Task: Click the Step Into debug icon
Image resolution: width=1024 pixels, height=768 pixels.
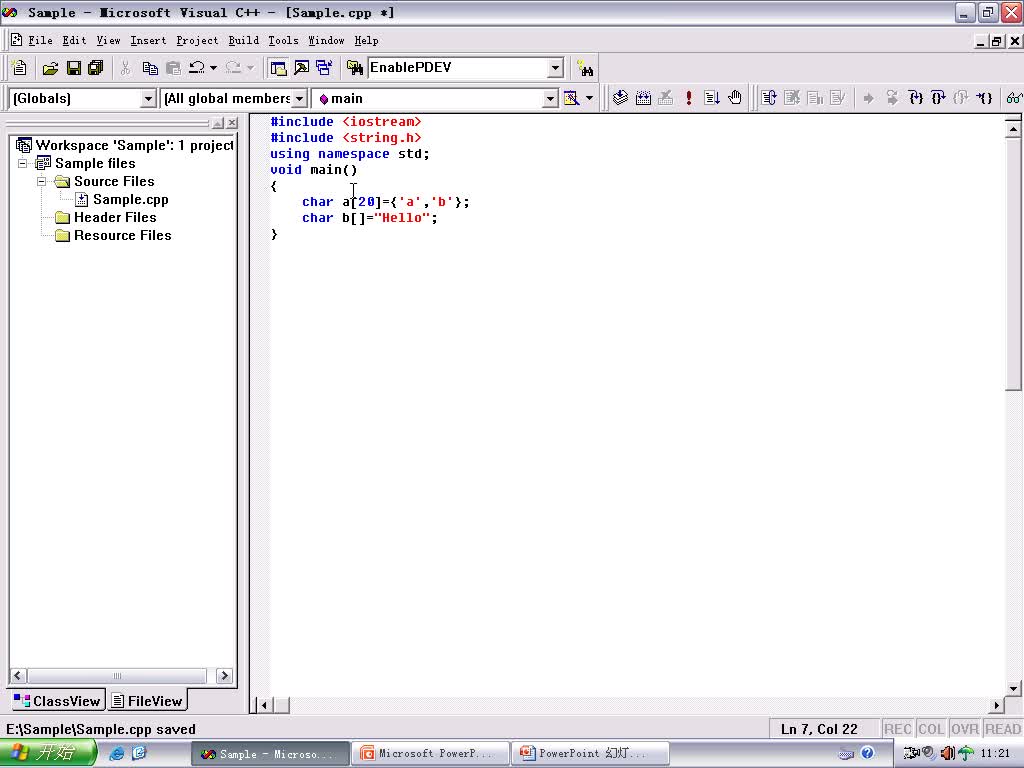Action: click(916, 99)
